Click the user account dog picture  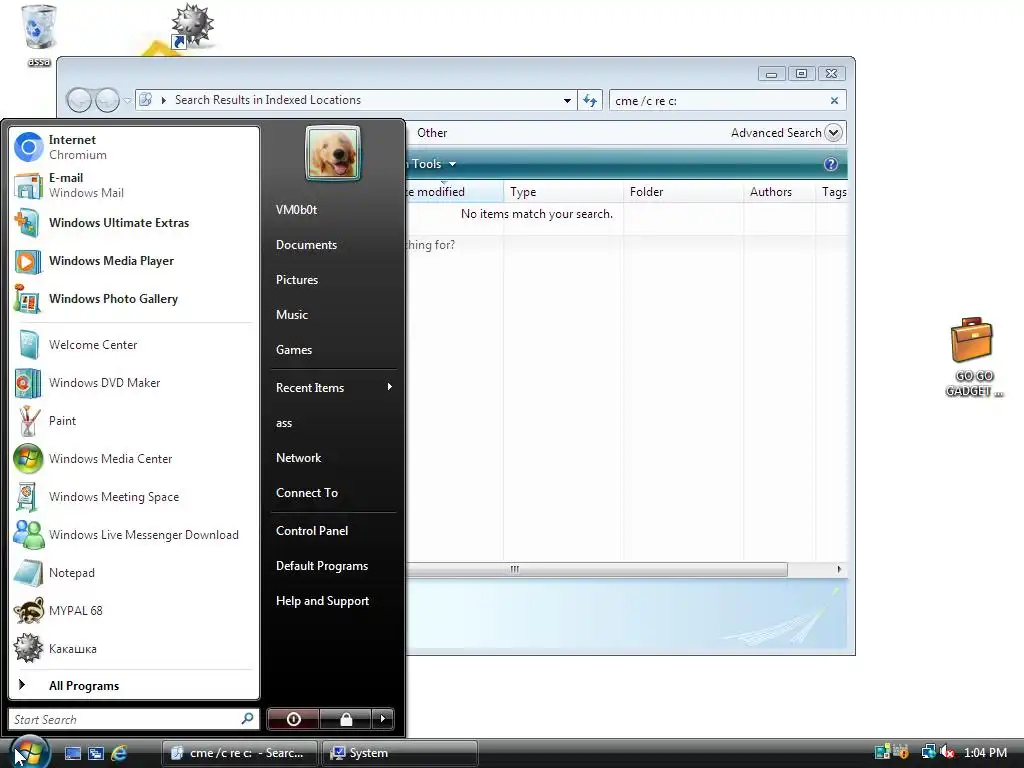(332, 153)
